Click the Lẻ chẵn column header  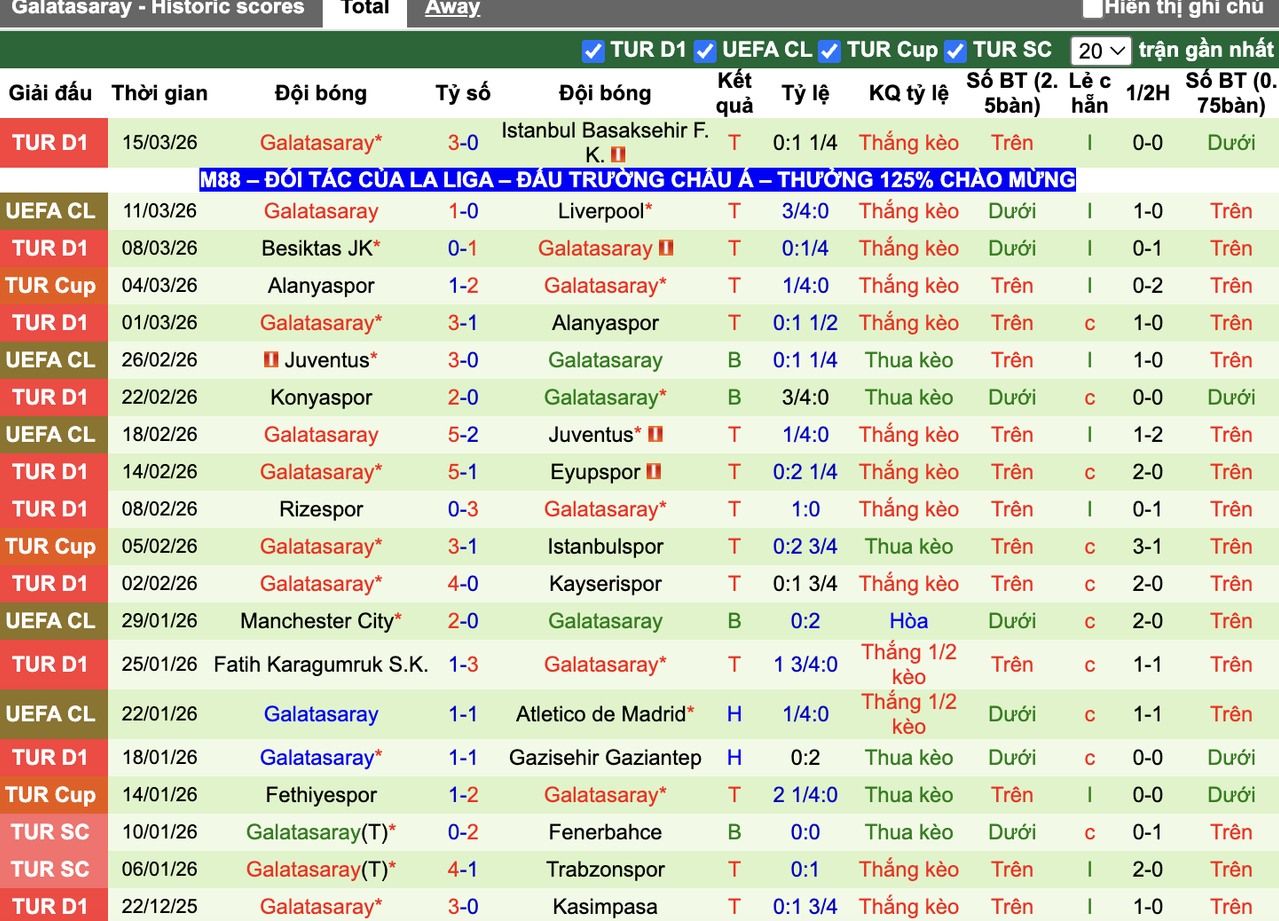tap(1089, 93)
